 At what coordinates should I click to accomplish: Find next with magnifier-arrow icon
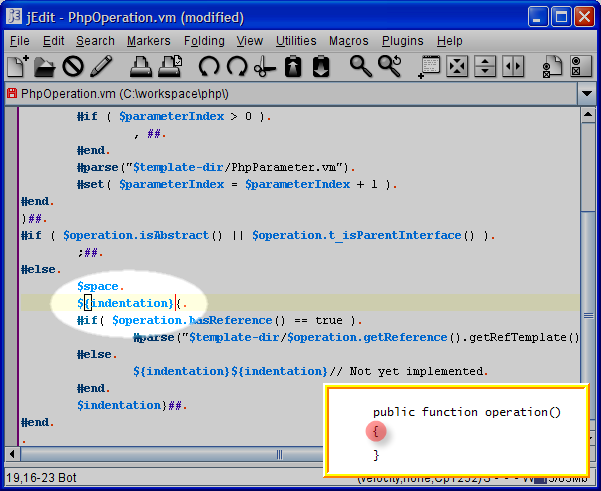point(389,66)
